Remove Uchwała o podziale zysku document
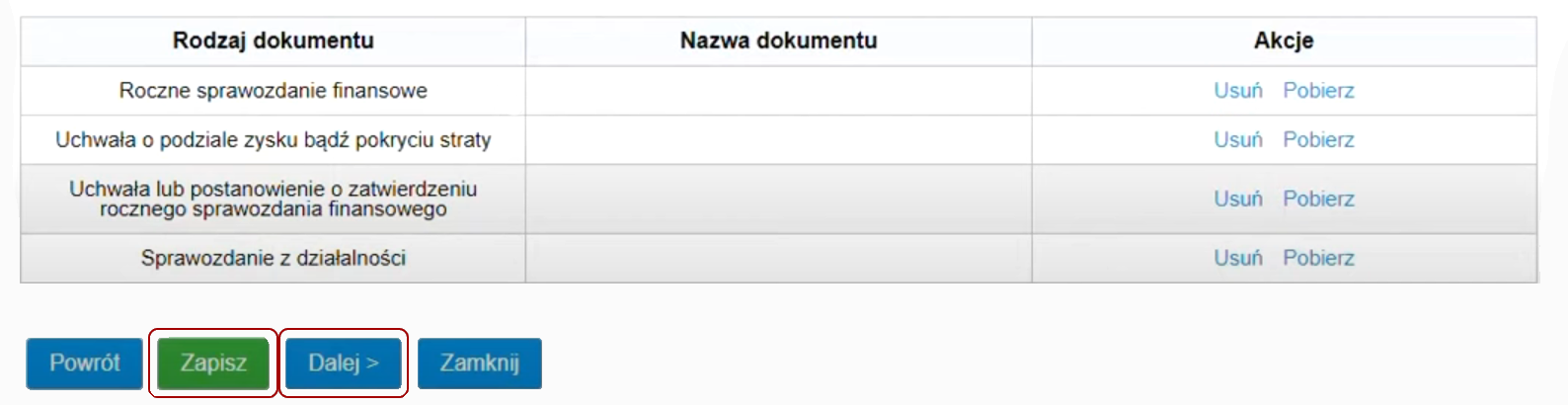 point(1238,140)
